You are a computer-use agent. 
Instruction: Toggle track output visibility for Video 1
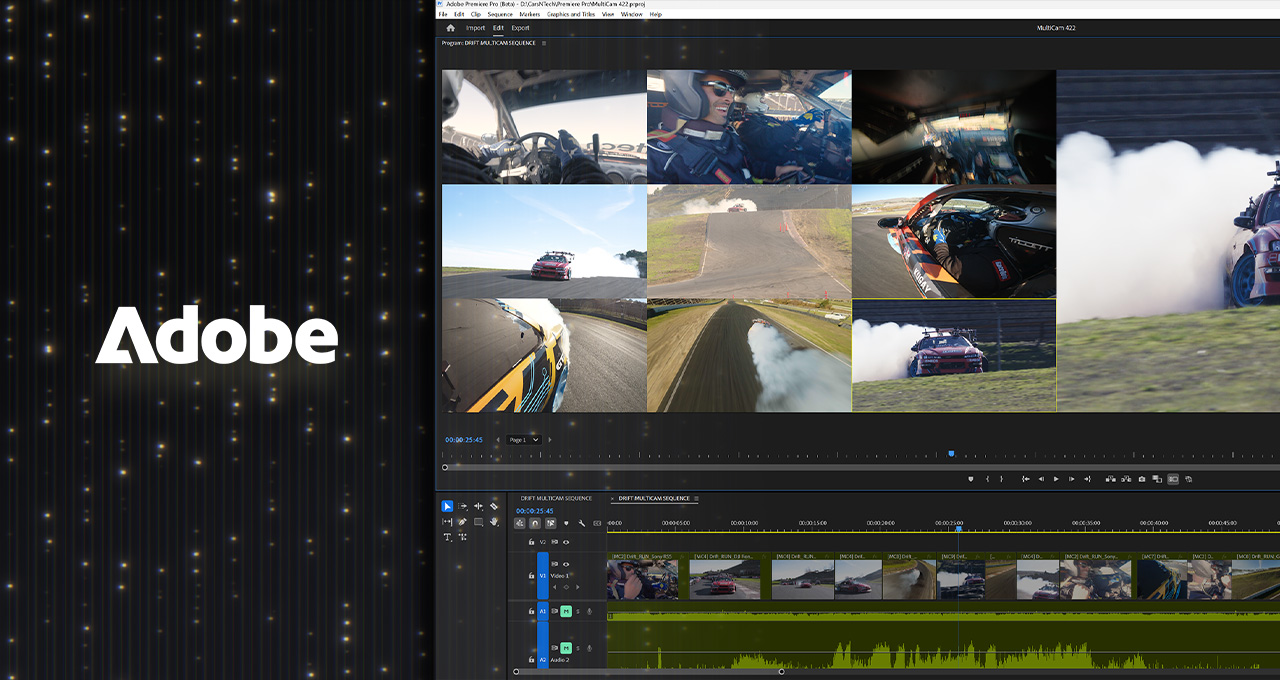[x=566, y=565]
